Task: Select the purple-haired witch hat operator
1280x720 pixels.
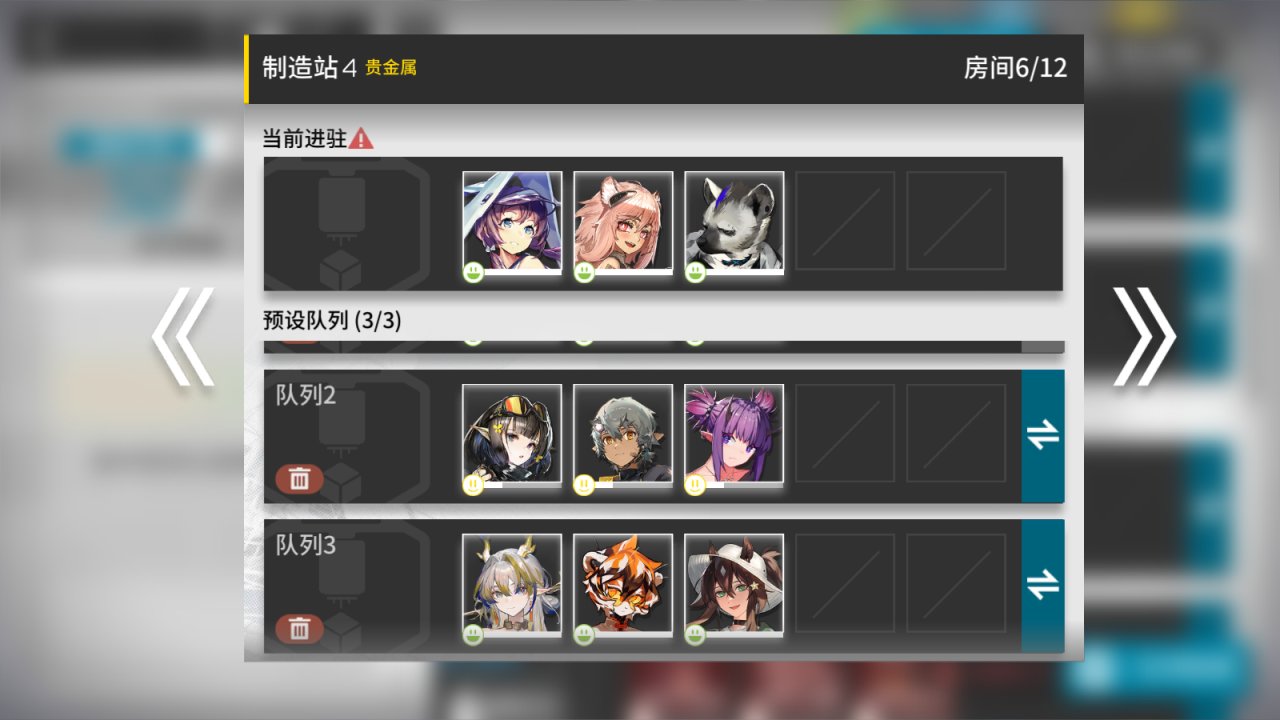Action: click(512, 222)
